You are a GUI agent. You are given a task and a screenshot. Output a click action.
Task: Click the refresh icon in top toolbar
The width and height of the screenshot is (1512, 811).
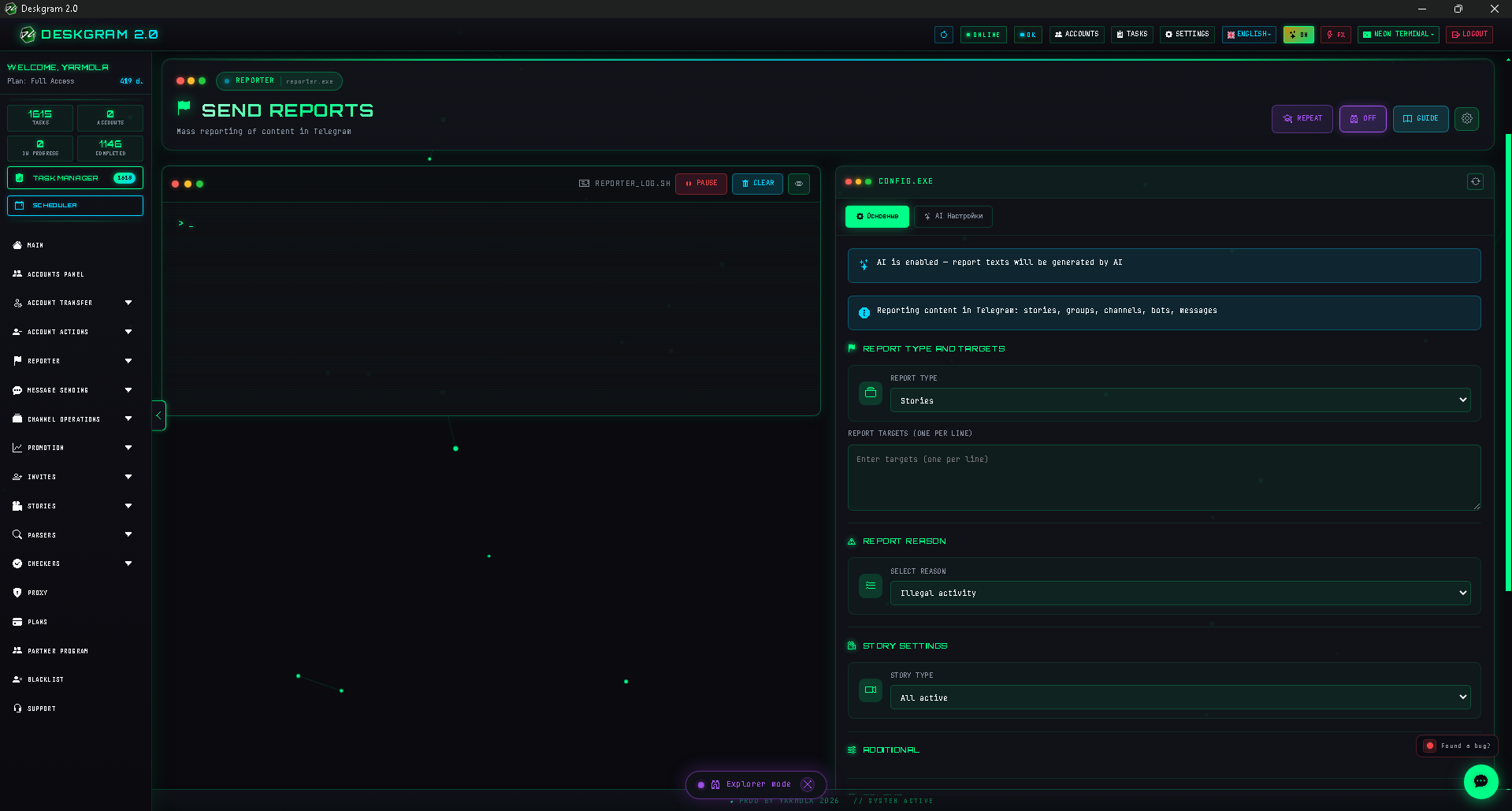(x=944, y=35)
